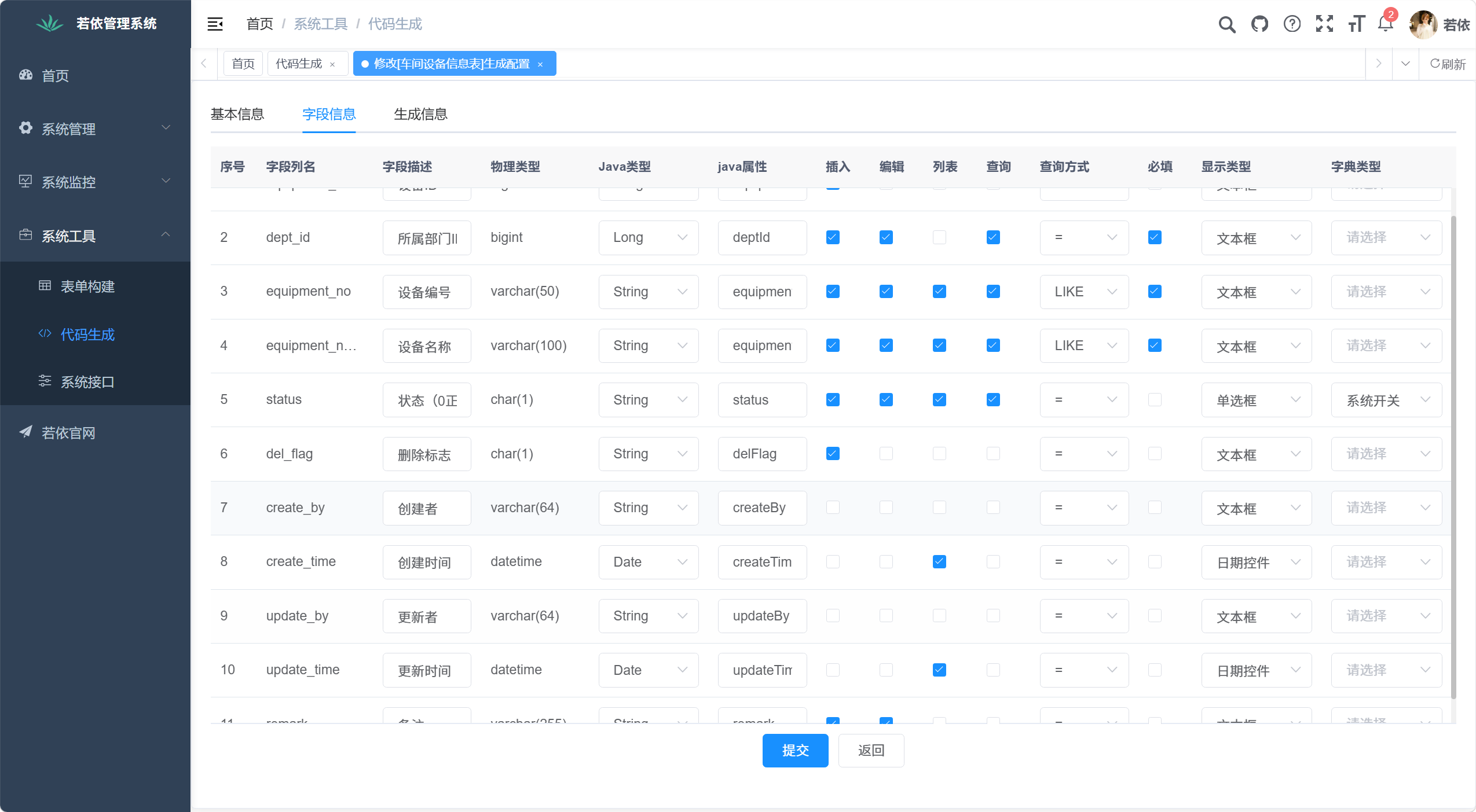Uncheck 列表 for update_time row

[x=939, y=670]
